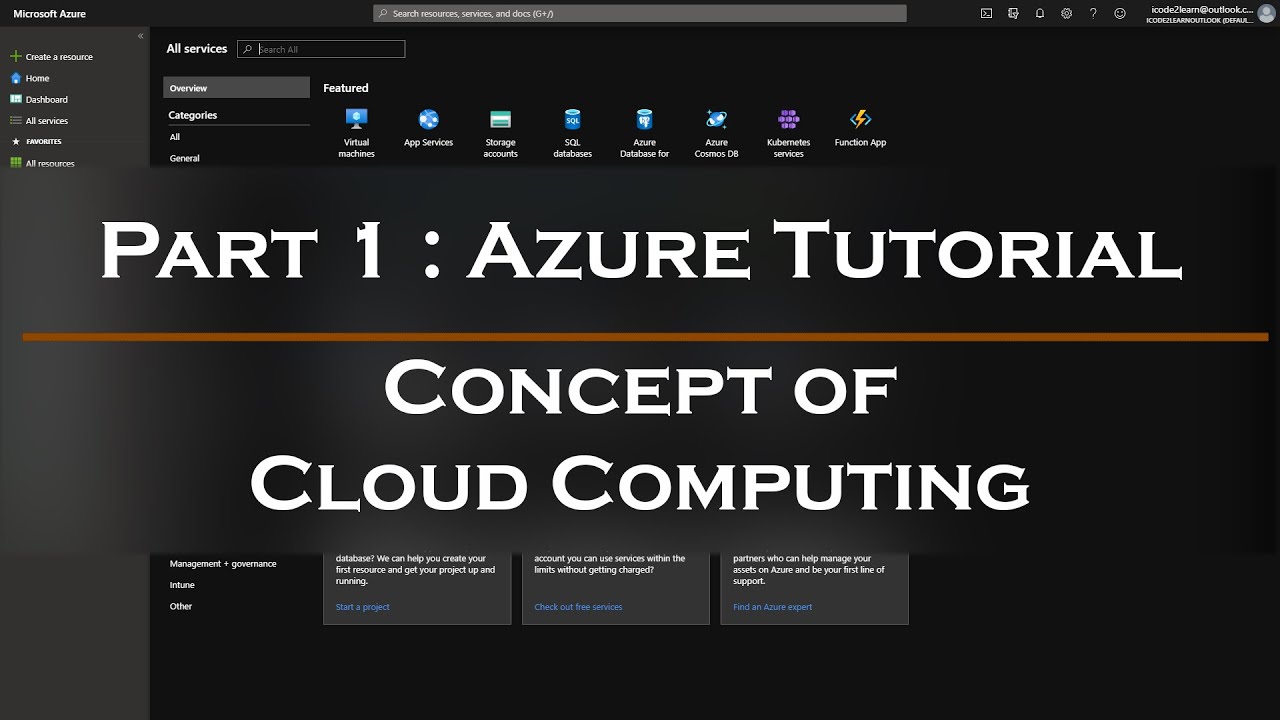Select the All category
1280x720 pixels.
pyautogui.click(x=175, y=137)
